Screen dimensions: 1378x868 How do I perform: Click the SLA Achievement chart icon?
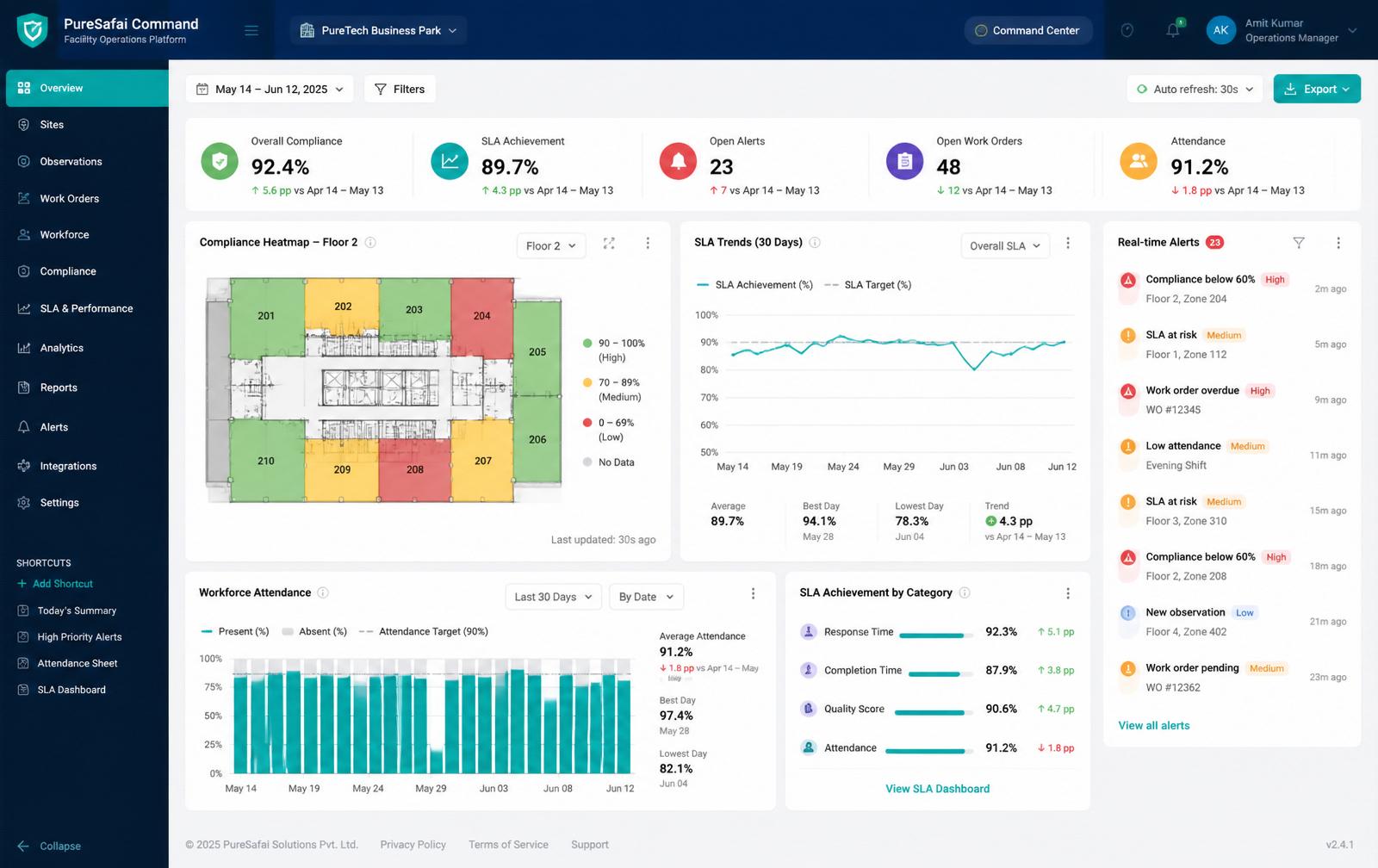click(x=450, y=161)
